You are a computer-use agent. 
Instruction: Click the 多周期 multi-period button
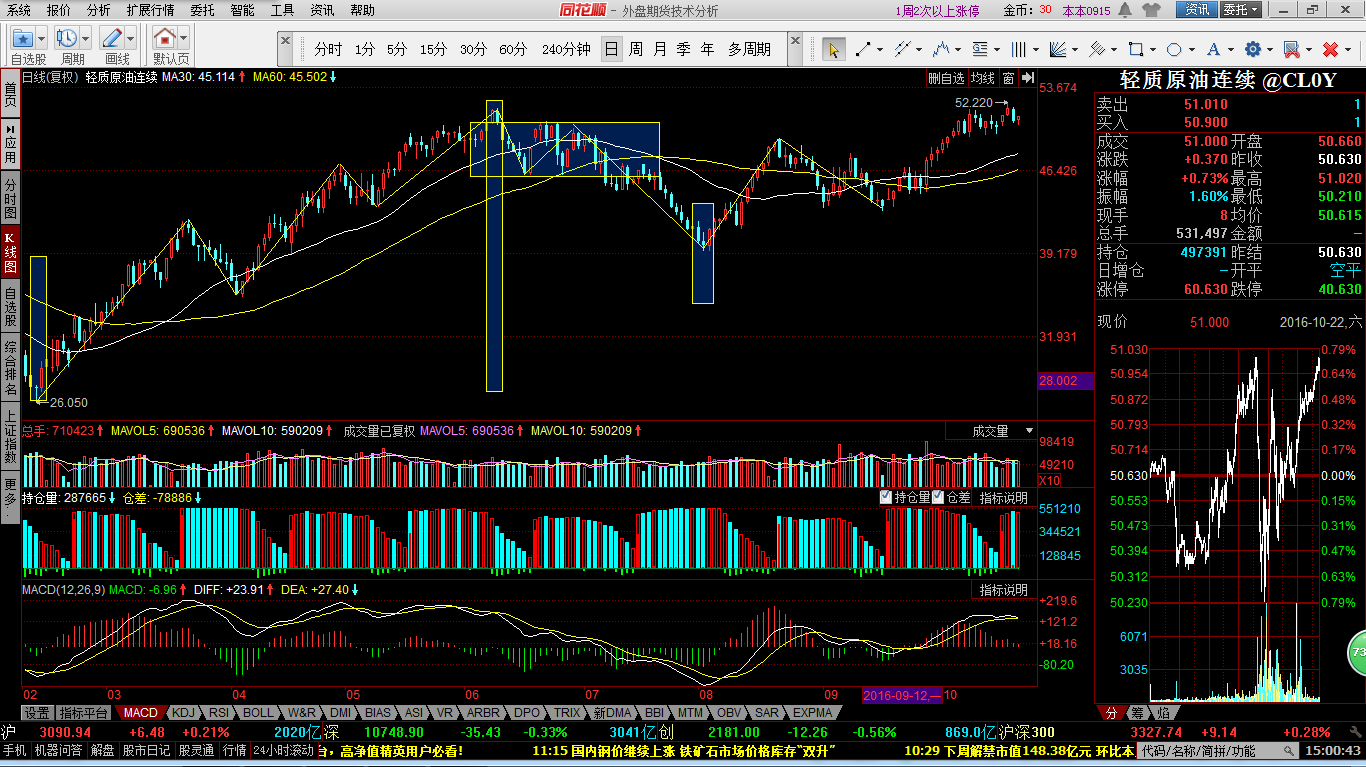(x=749, y=49)
